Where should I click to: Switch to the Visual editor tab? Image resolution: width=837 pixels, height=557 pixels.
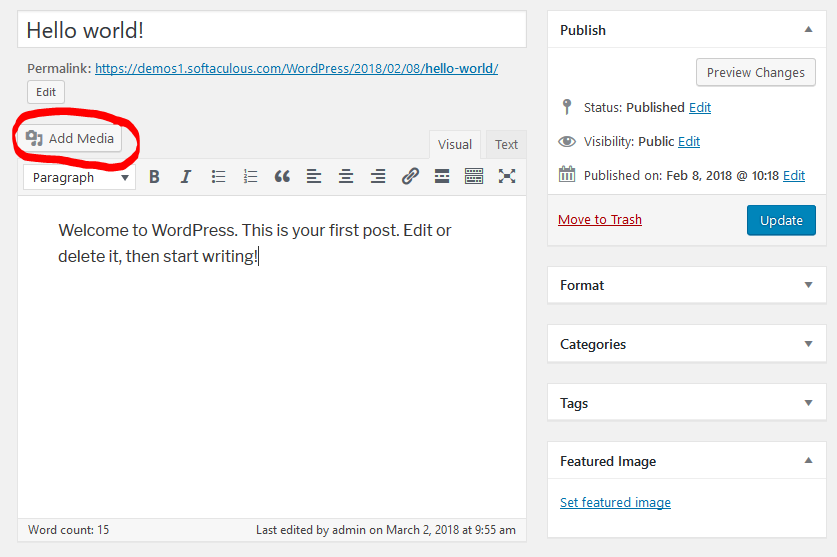pos(455,145)
